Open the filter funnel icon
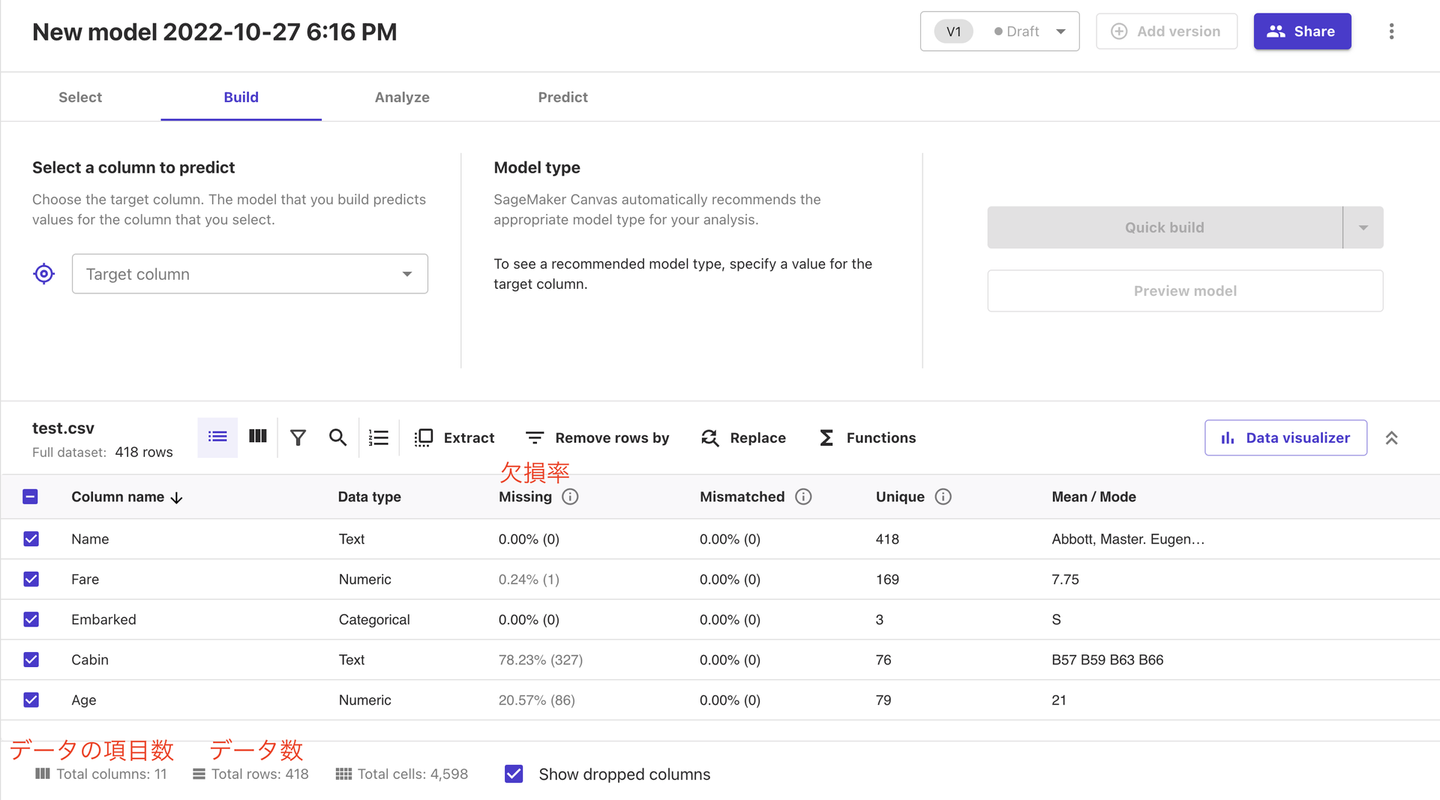Image resolution: width=1440 pixels, height=800 pixels. pyautogui.click(x=298, y=438)
